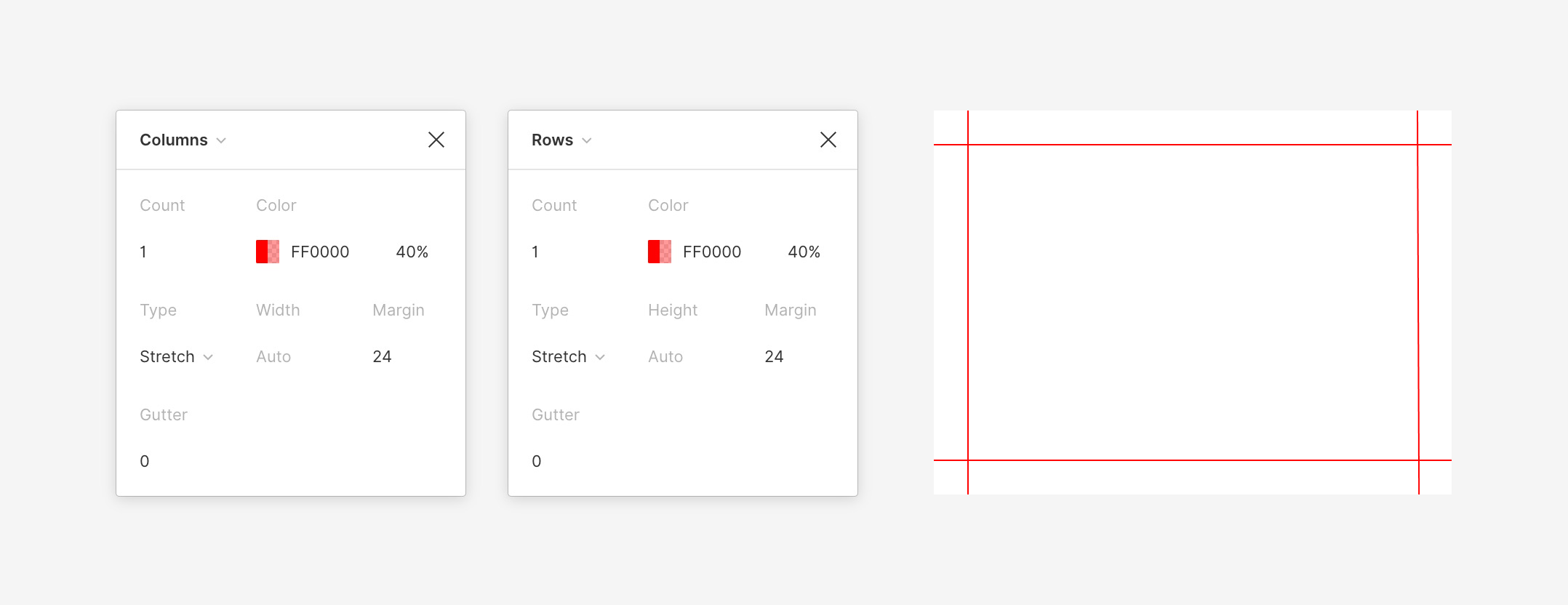Click the Auto width field under Columns

coord(273,356)
